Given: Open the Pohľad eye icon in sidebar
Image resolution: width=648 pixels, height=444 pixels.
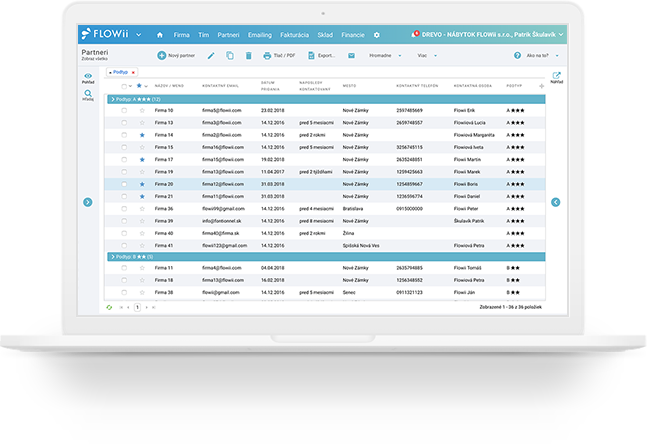Looking at the screenshot, I should click(88, 76).
